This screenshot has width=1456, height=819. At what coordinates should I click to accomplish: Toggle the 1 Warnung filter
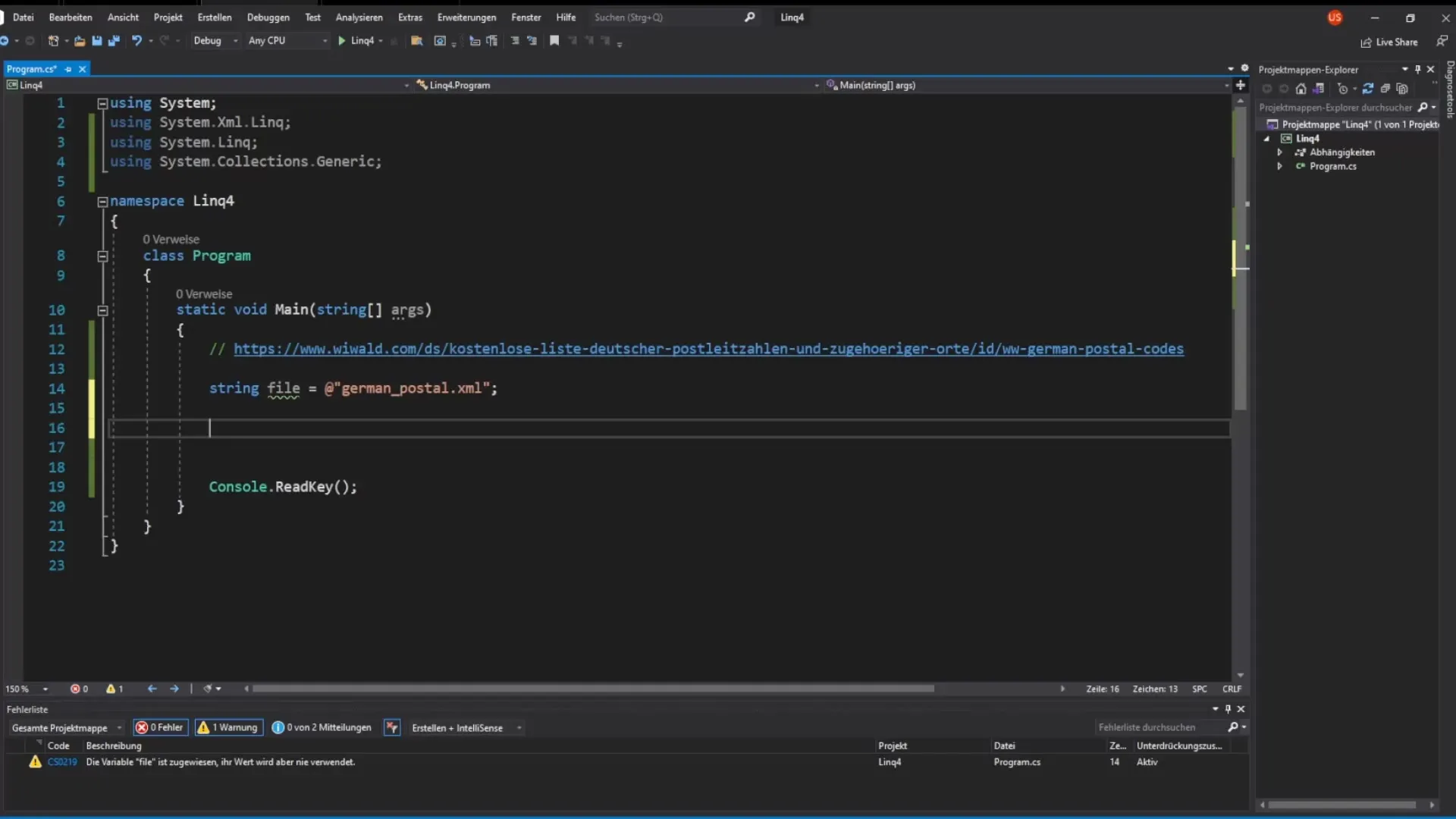click(x=229, y=727)
